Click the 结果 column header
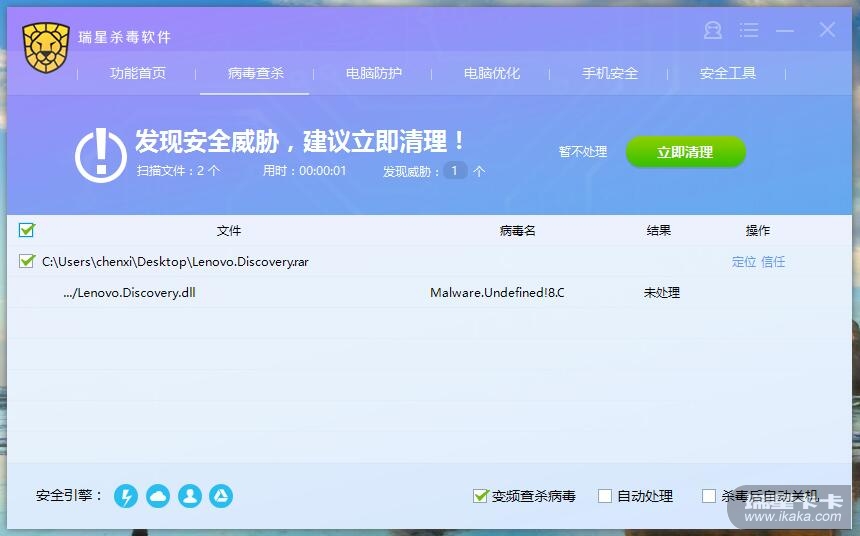The height and width of the screenshot is (536, 860). pos(658,230)
